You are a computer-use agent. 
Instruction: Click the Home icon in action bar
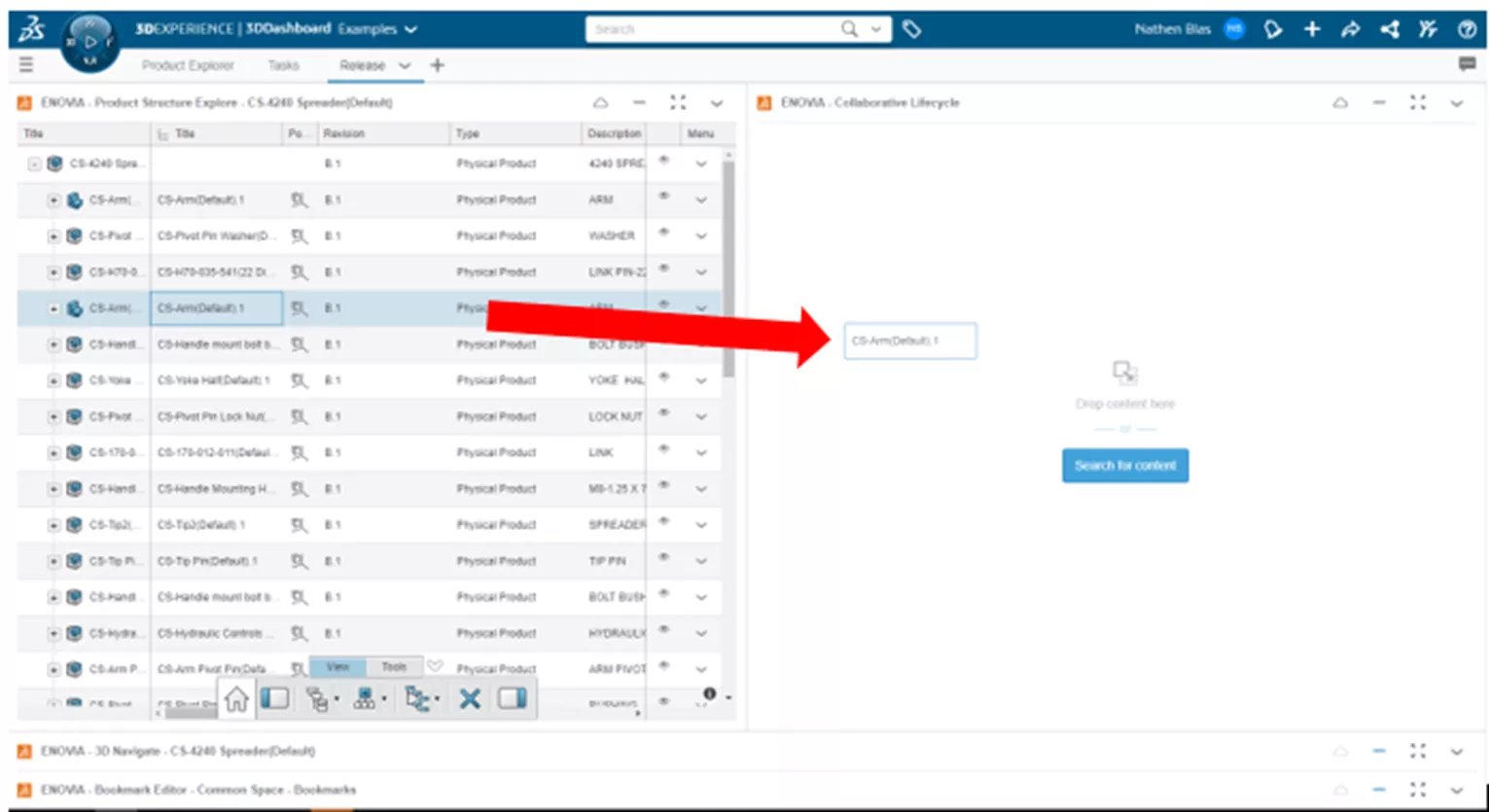(236, 699)
